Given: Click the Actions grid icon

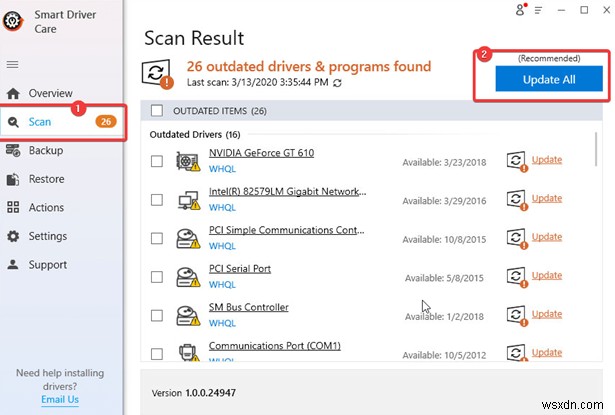Looking at the screenshot, I should click(13, 207).
